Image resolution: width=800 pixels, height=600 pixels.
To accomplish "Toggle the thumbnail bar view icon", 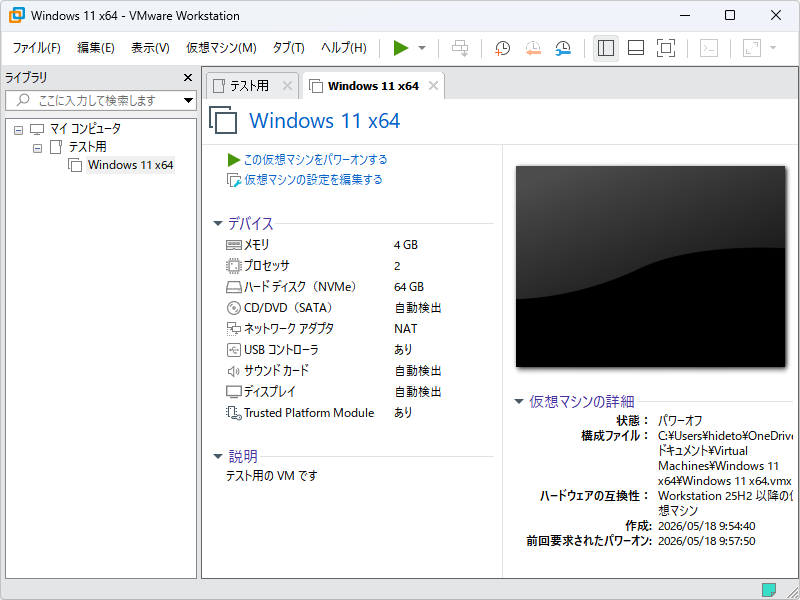I will (x=636, y=48).
